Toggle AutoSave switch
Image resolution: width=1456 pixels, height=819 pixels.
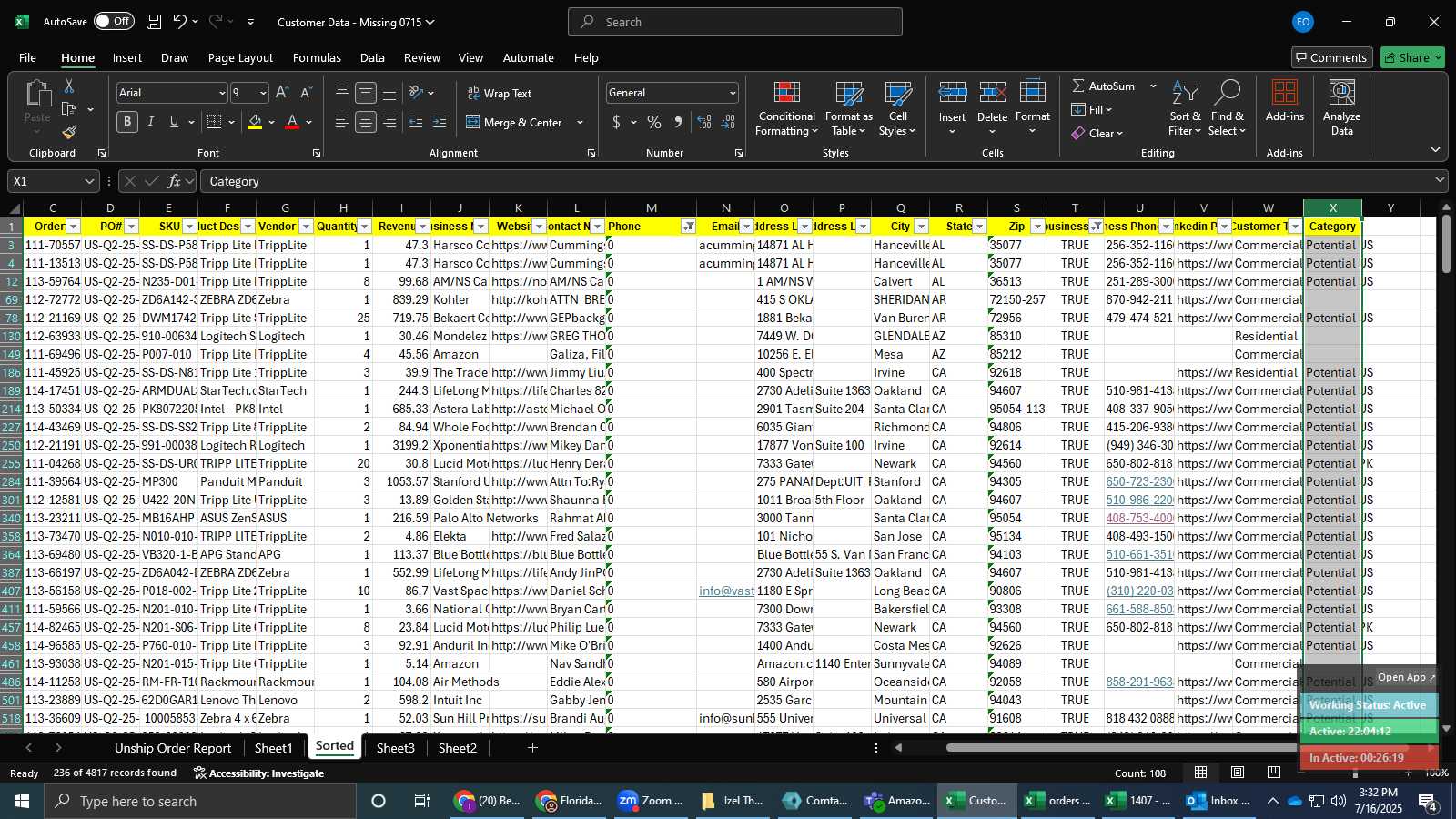point(113,22)
